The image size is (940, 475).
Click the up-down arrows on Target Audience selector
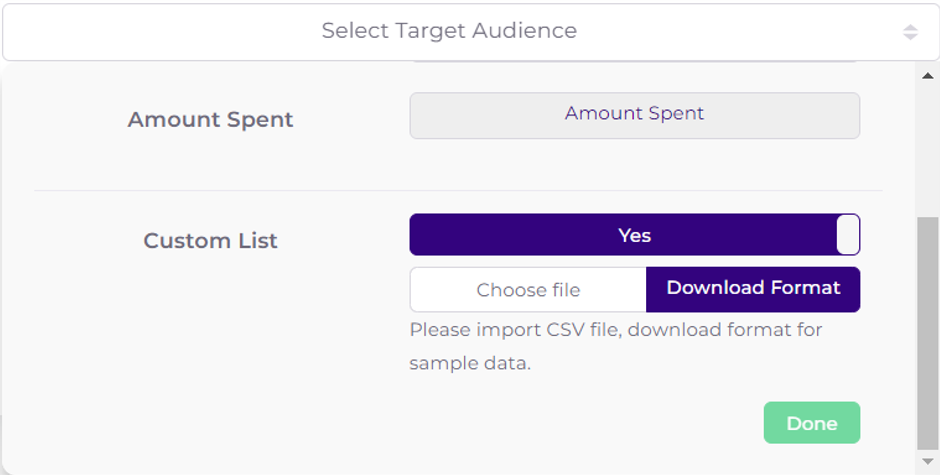pyautogui.click(x=910, y=32)
